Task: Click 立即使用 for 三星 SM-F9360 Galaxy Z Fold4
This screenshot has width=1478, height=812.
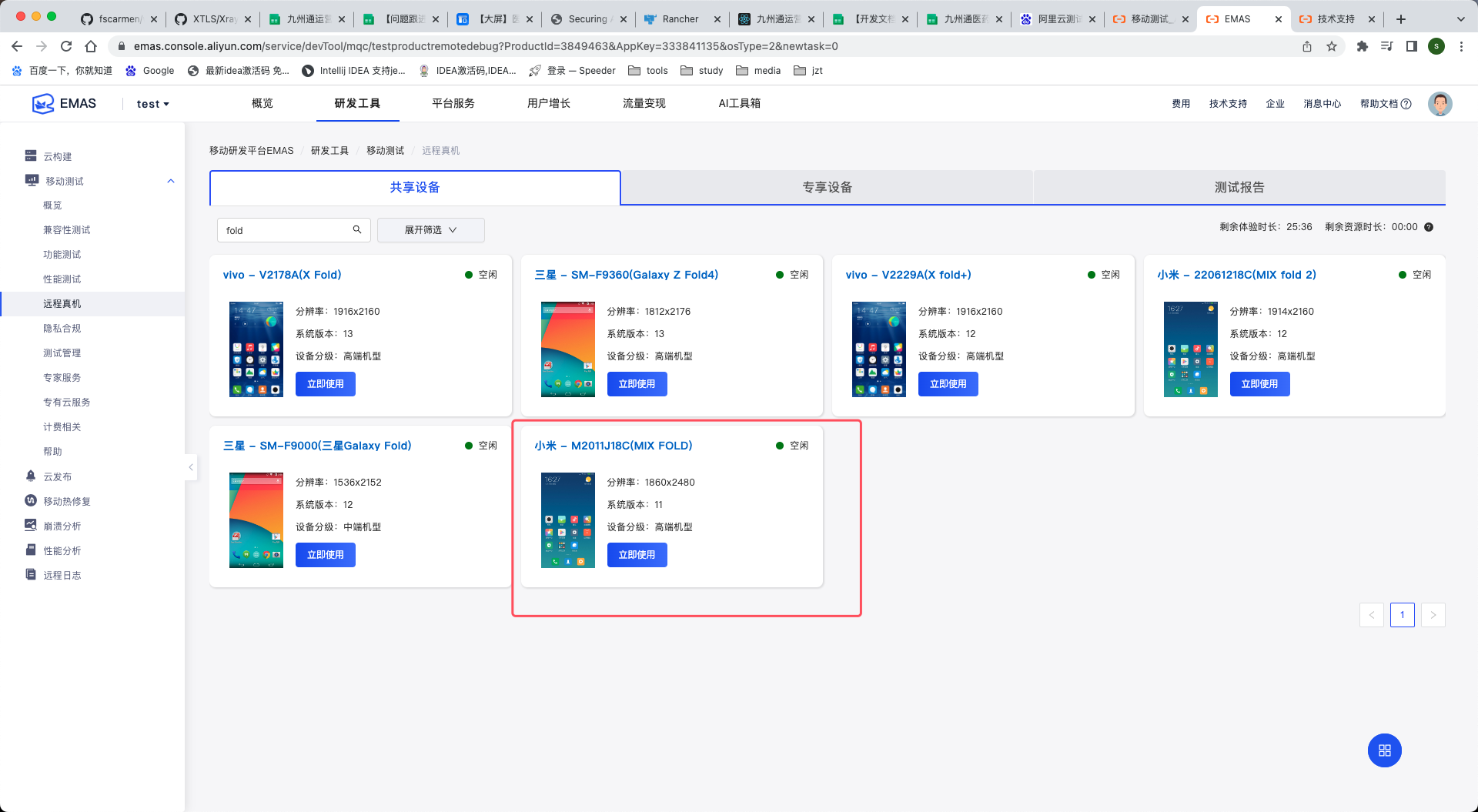Action: point(637,384)
